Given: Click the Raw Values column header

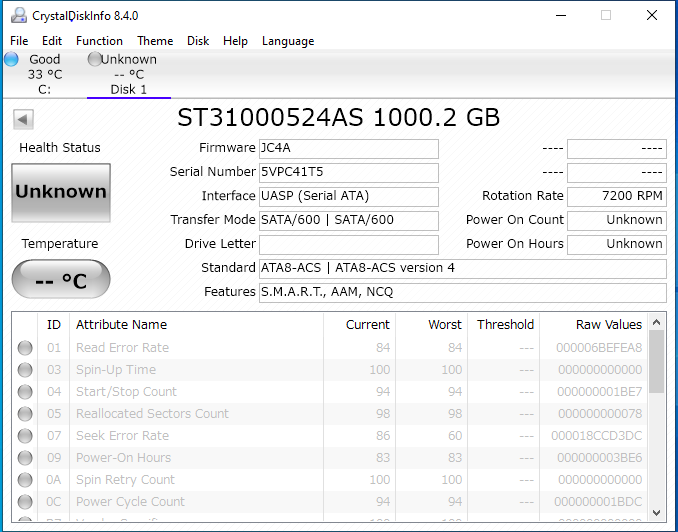Looking at the screenshot, I should point(608,324).
